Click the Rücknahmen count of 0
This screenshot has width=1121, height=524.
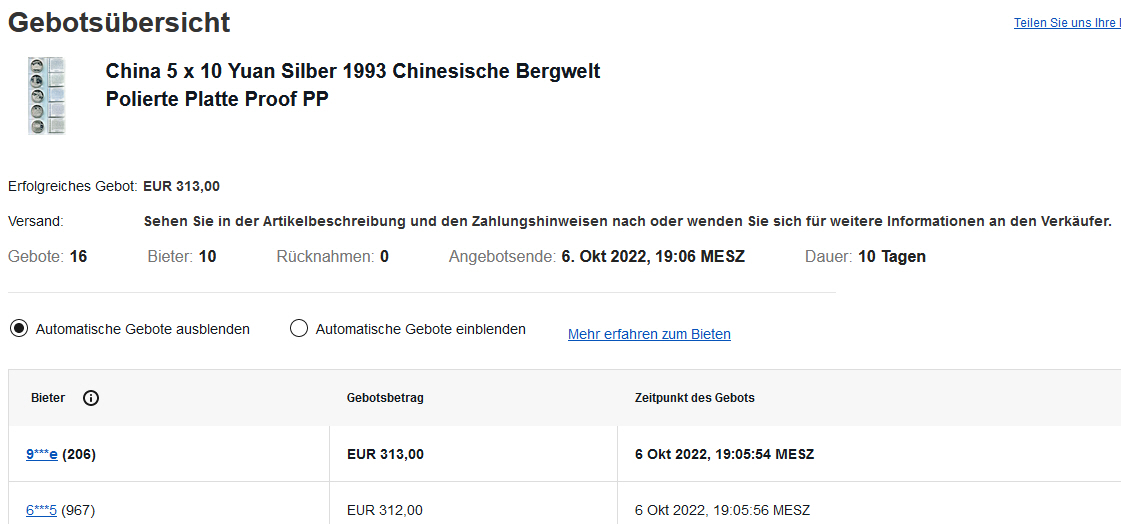[x=384, y=257]
